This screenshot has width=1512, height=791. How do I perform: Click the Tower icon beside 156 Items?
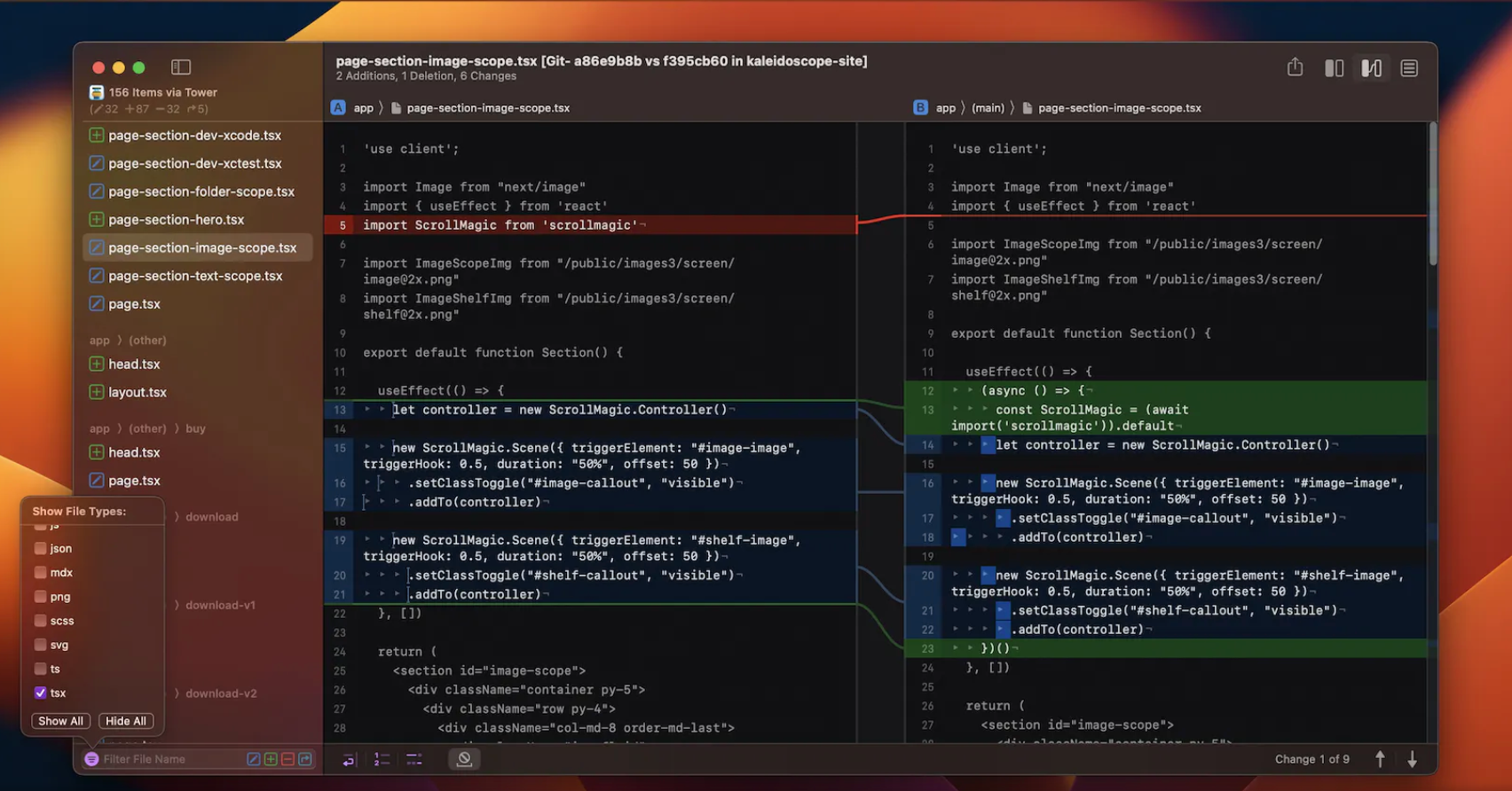[x=97, y=92]
